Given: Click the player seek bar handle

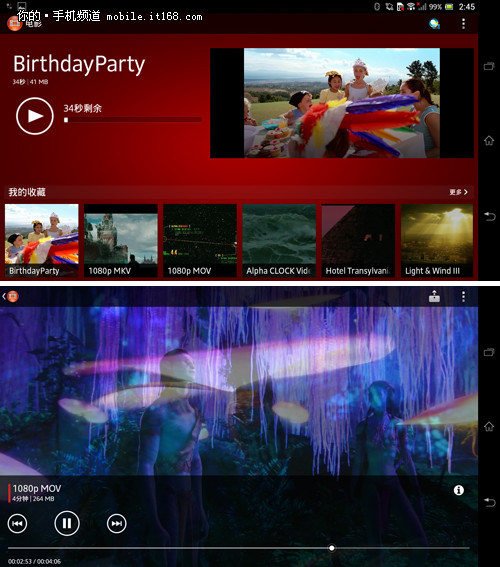Looking at the screenshot, I should [x=332, y=548].
